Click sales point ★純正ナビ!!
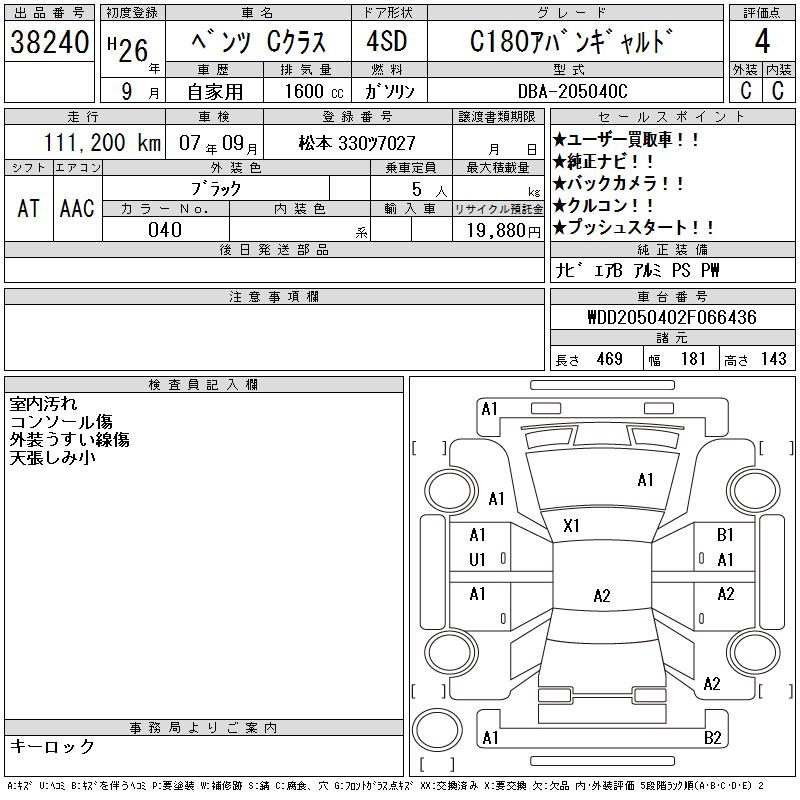The image size is (800, 800). pos(603,161)
